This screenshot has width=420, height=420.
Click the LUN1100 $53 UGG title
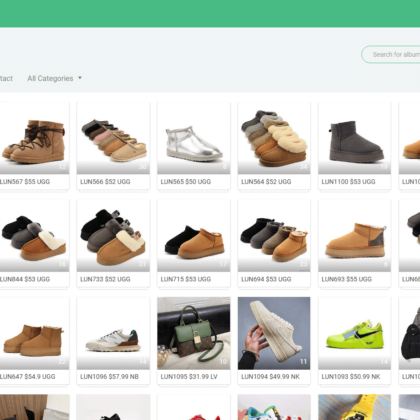(348, 182)
